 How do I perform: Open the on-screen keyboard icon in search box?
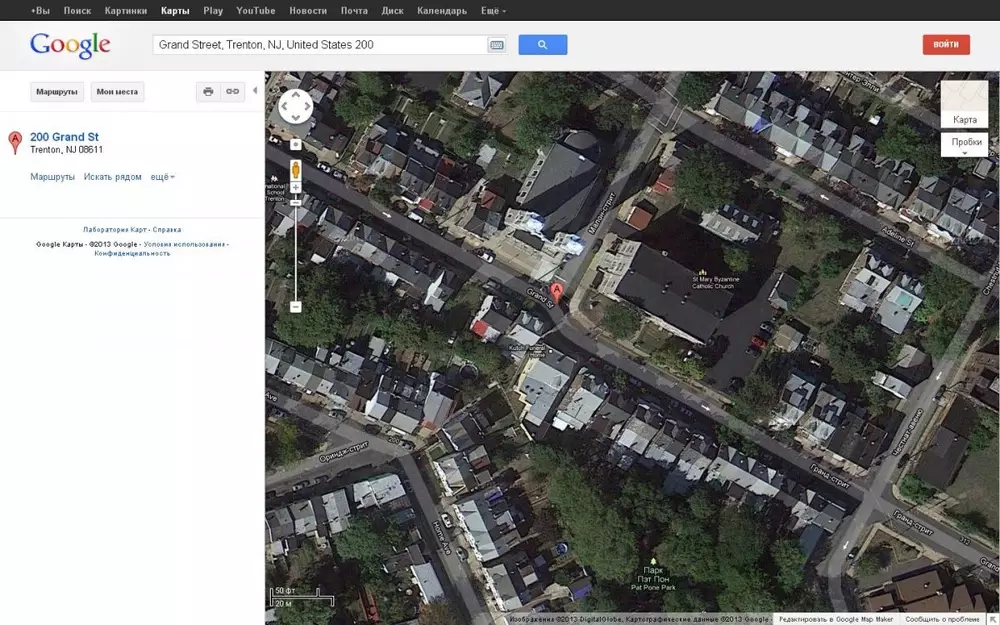(x=496, y=45)
